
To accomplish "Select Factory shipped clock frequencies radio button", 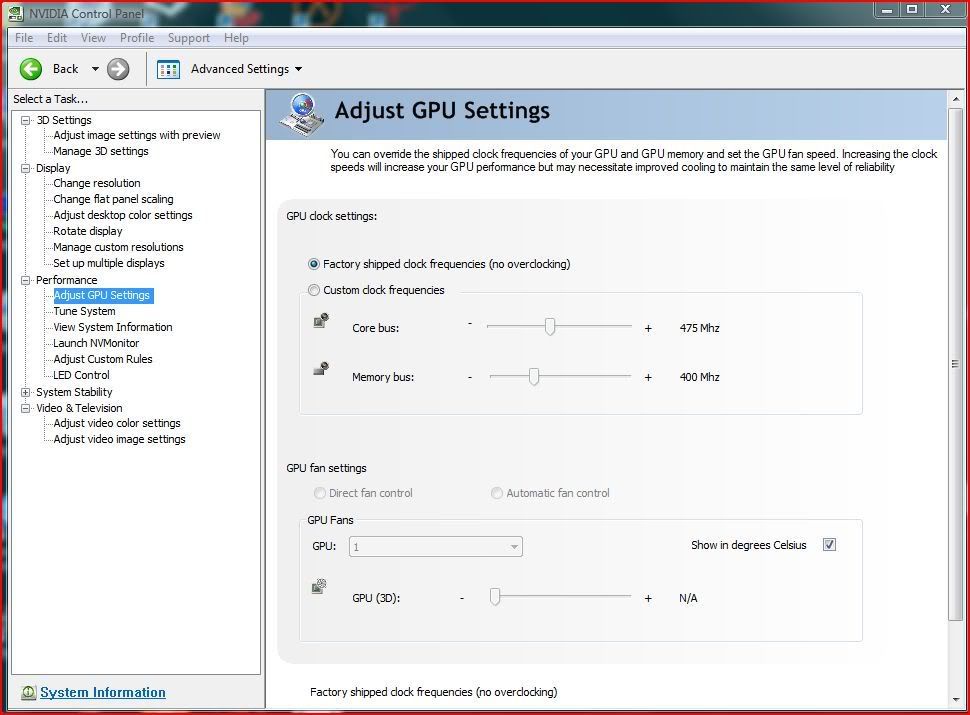I will [314, 264].
